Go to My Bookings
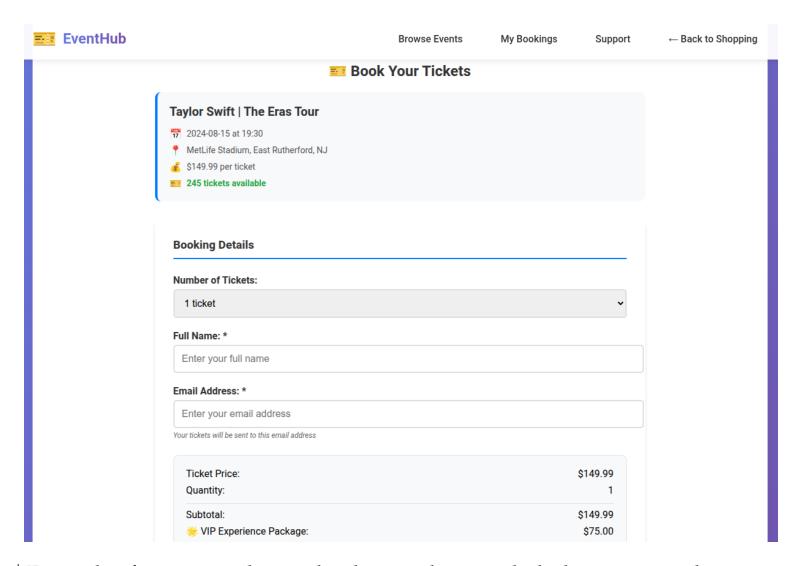802x566 pixels. (x=529, y=39)
